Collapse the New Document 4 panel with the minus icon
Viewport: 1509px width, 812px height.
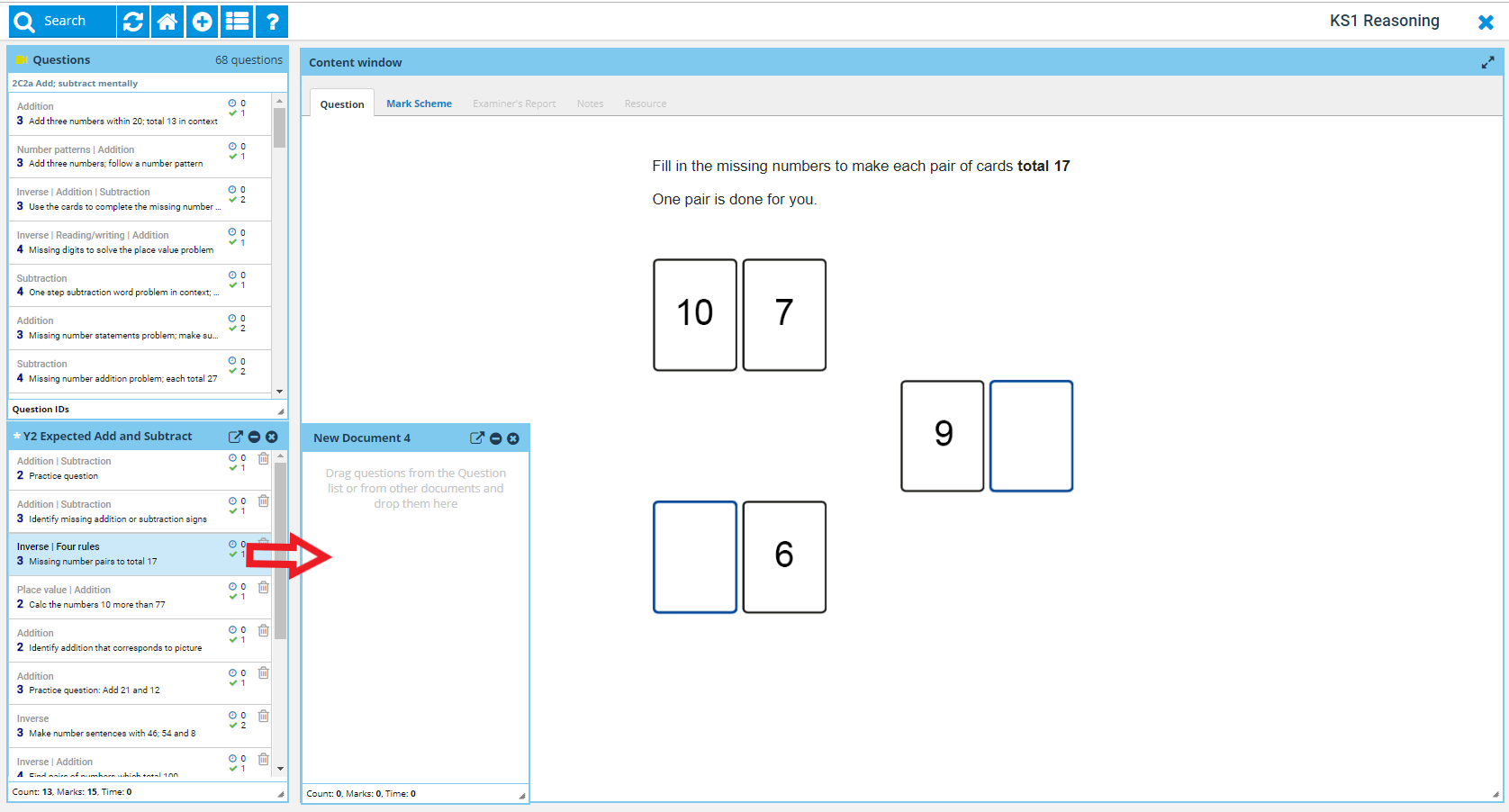tap(495, 438)
